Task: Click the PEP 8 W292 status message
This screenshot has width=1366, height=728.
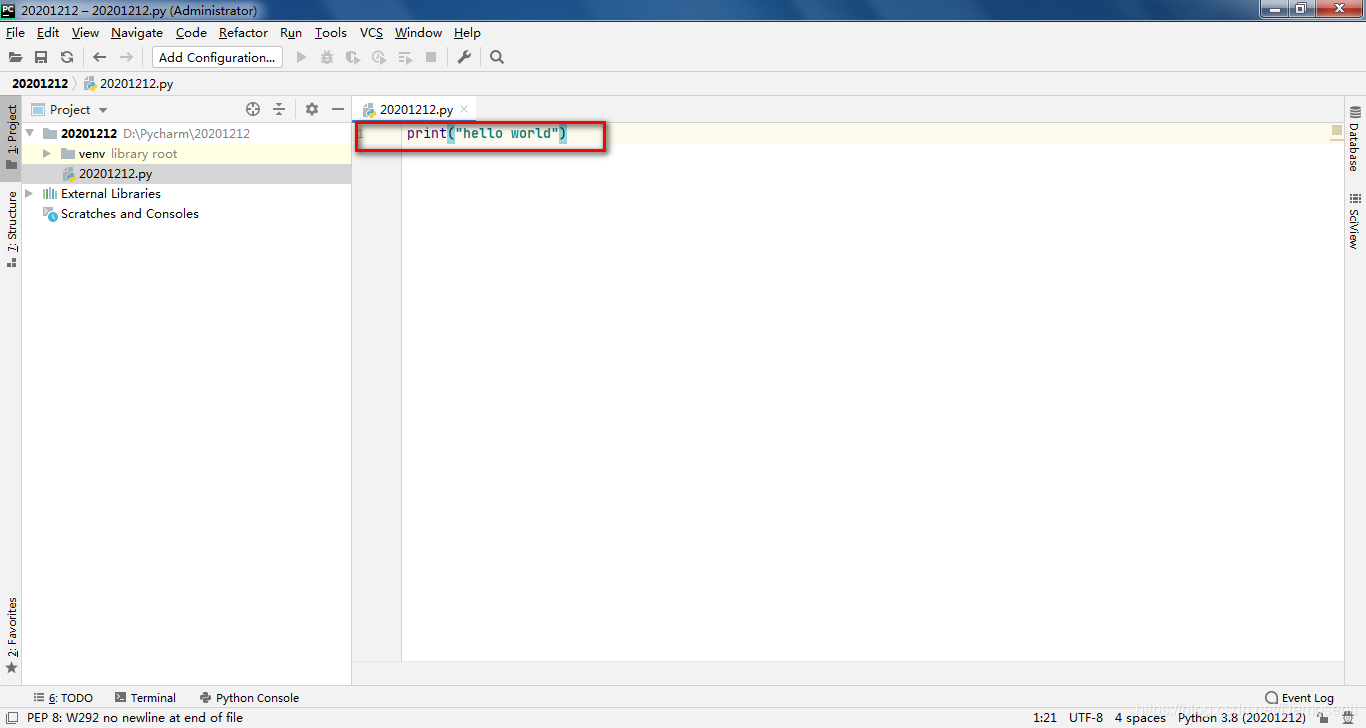Action: pos(135,718)
